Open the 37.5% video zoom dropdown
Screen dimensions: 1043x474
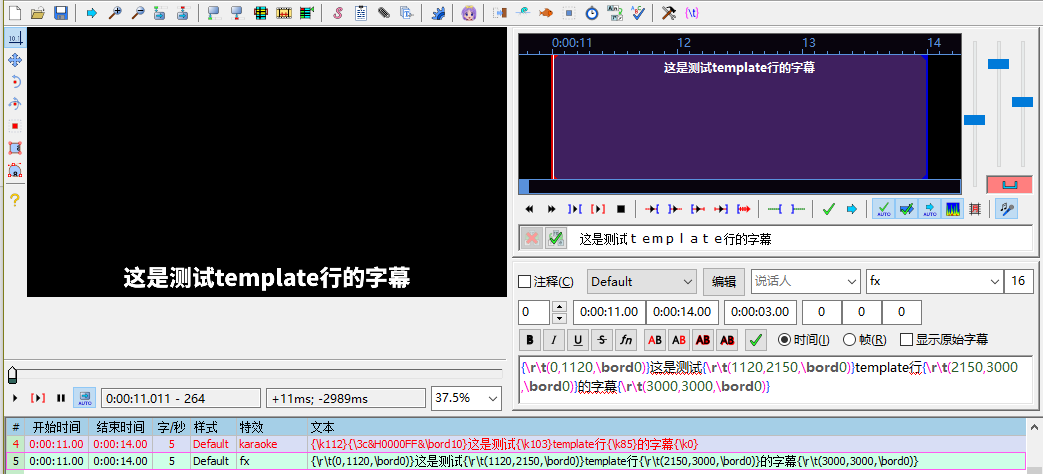466,398
